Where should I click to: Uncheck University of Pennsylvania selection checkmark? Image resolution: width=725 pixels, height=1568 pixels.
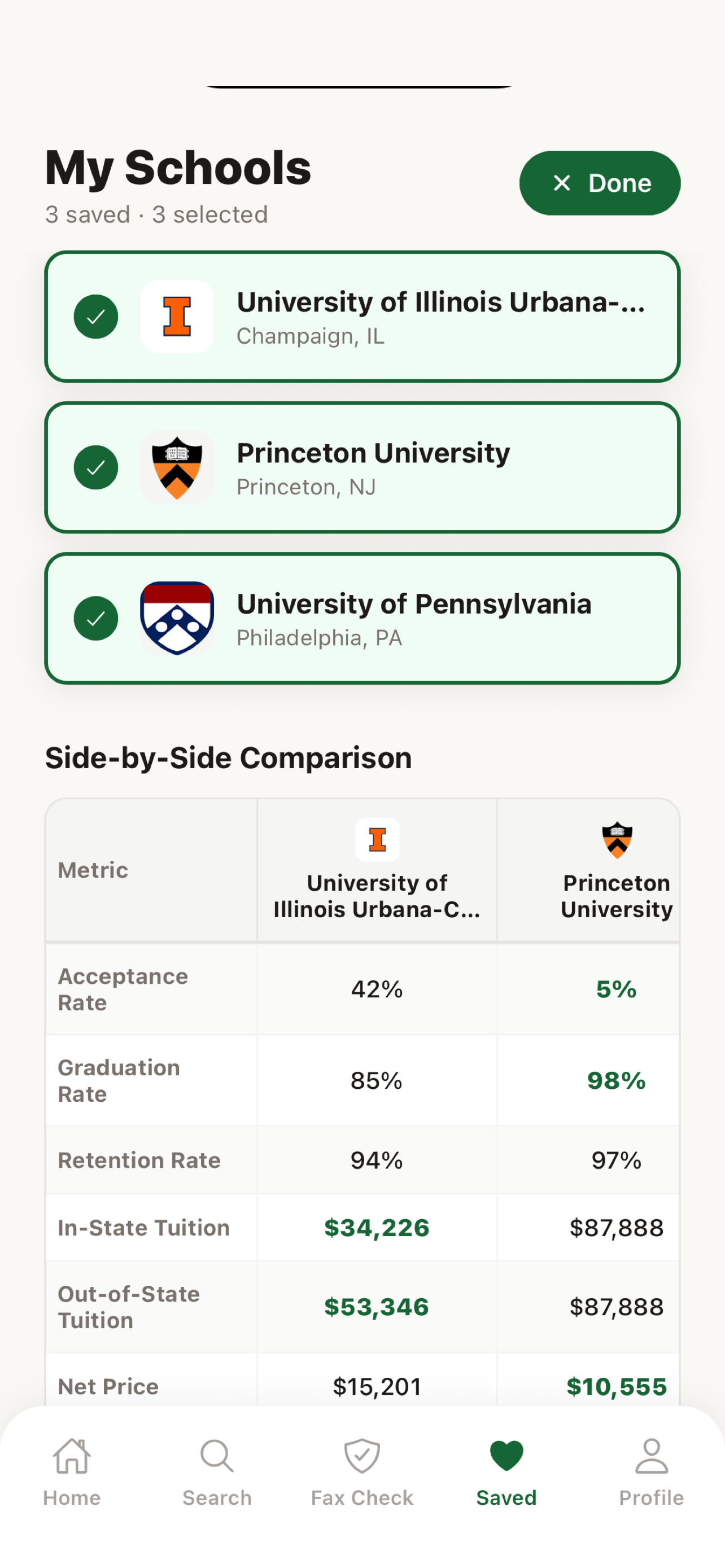[x=96, y=619]
